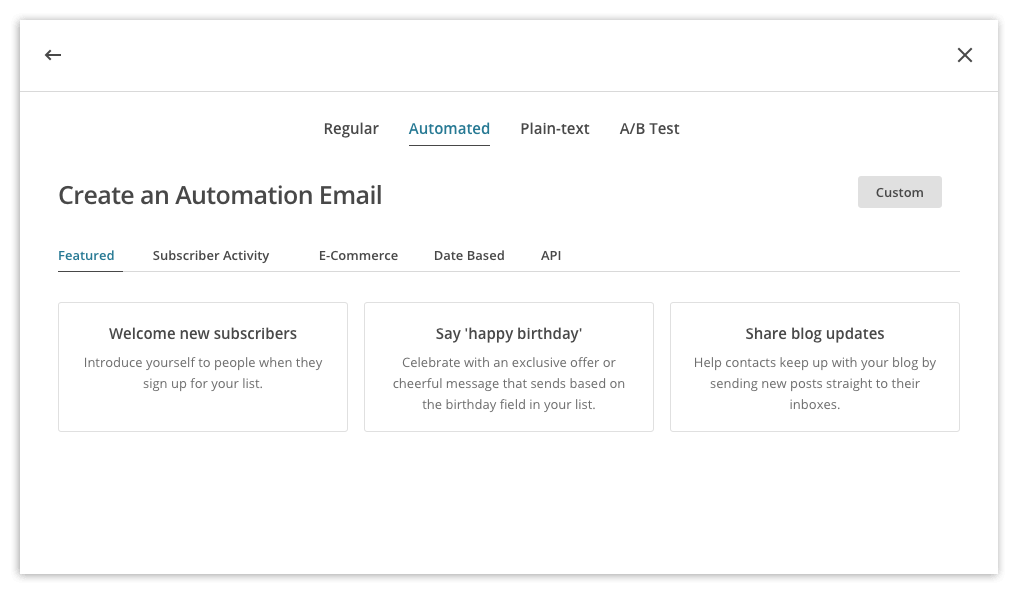The height and width of the screenshot is (594, 1018).
Task: Choose the A/B Test tab
Action: (649, 129)
